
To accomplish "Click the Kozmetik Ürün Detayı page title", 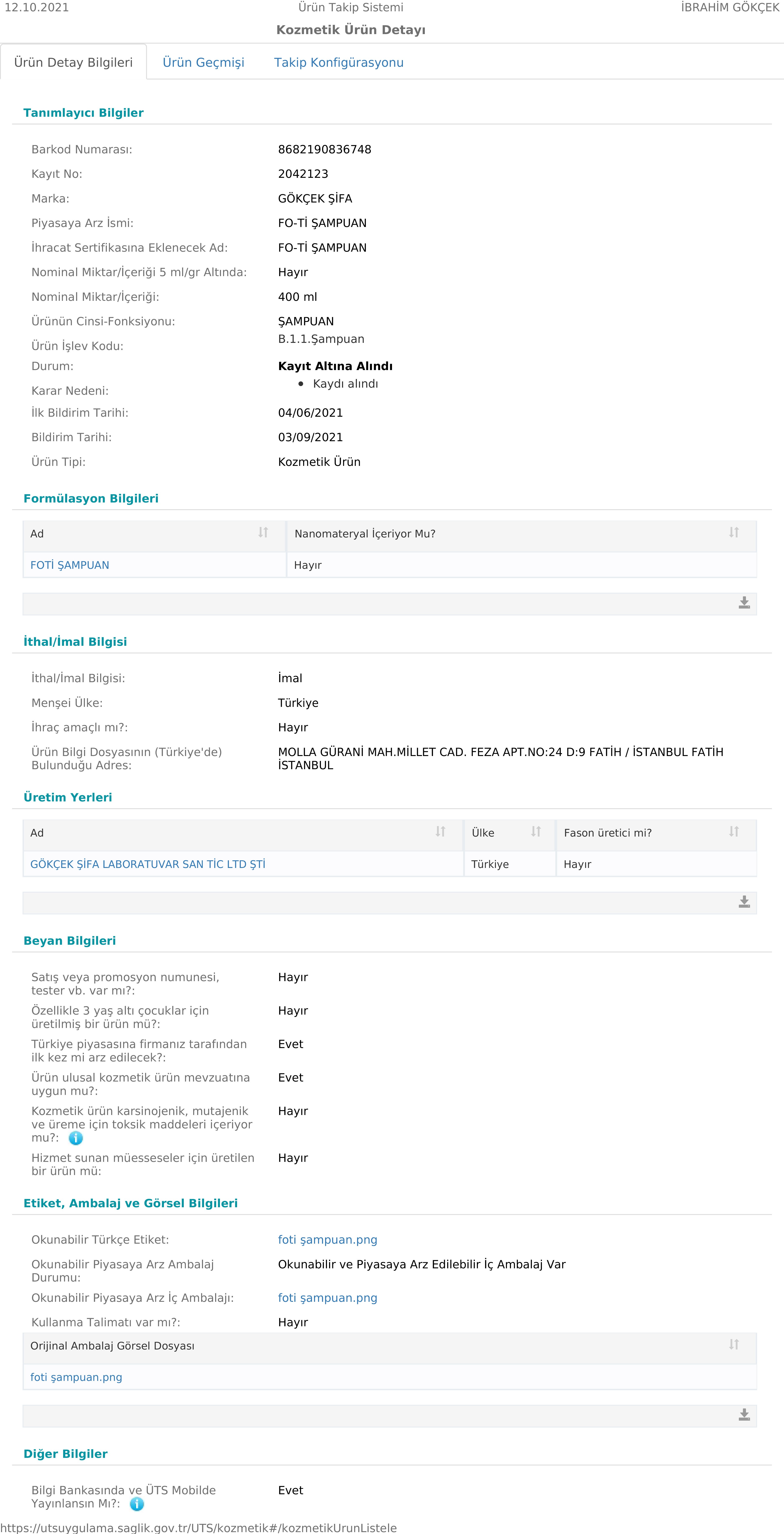I will tap(351, 30).
